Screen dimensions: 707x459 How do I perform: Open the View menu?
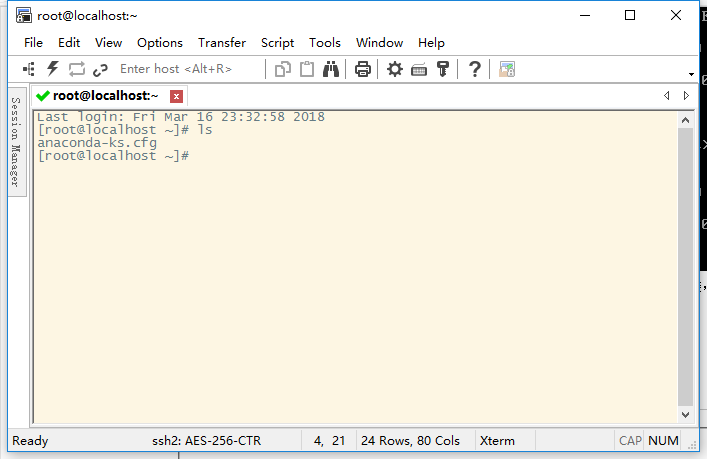(x=108, y=42)
